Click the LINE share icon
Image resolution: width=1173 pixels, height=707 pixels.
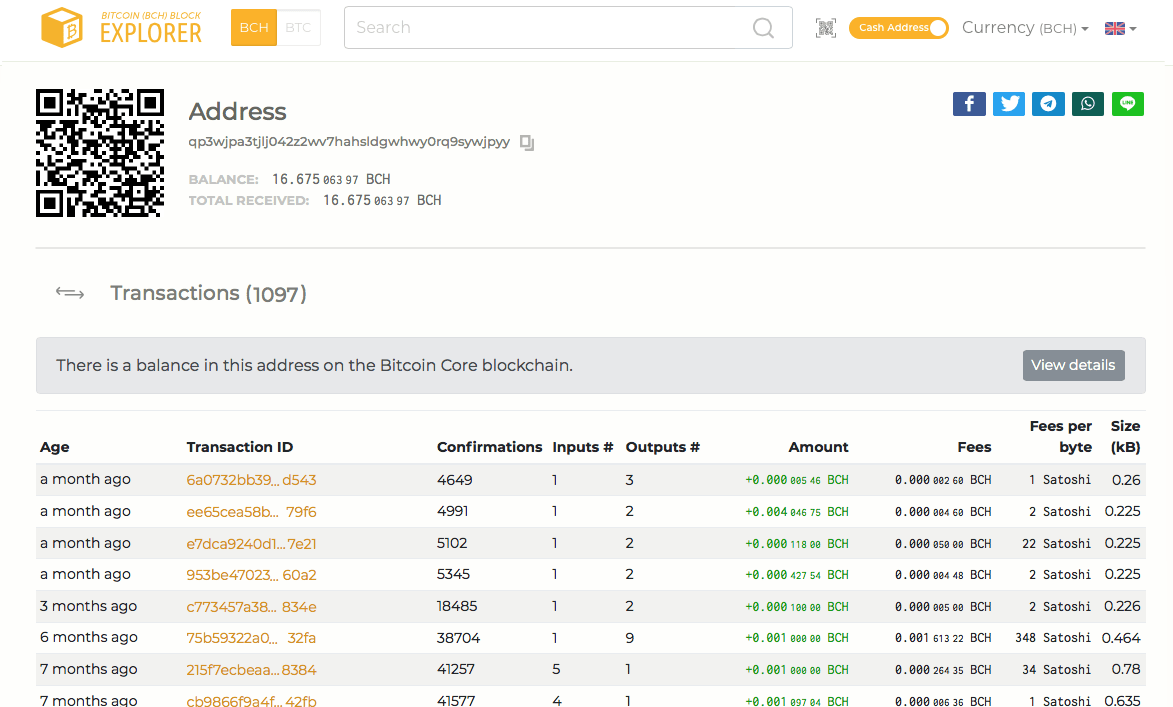pyautogui.click(x=1127, y=103)
